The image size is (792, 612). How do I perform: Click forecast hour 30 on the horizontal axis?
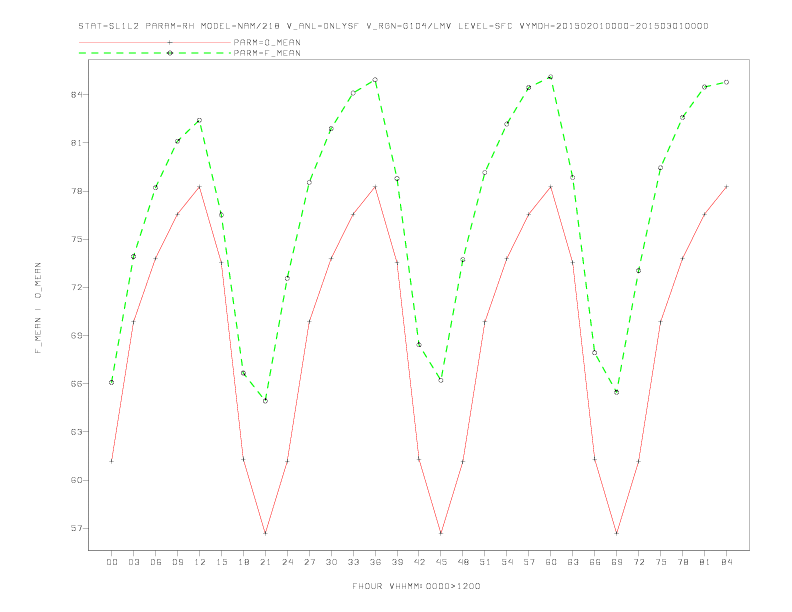coord(331,562)
